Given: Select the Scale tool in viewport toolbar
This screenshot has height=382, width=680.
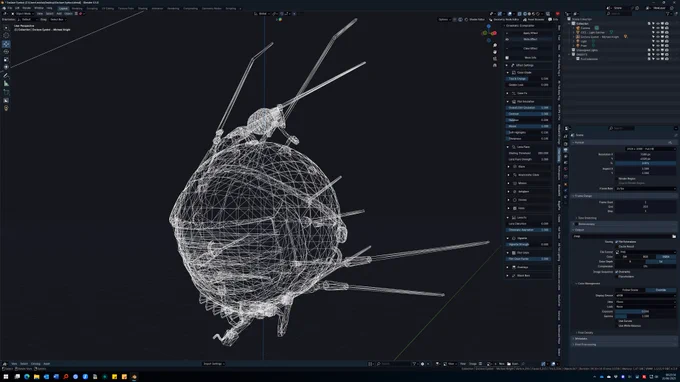Looking at the screenshot, I should click(6, 59).
